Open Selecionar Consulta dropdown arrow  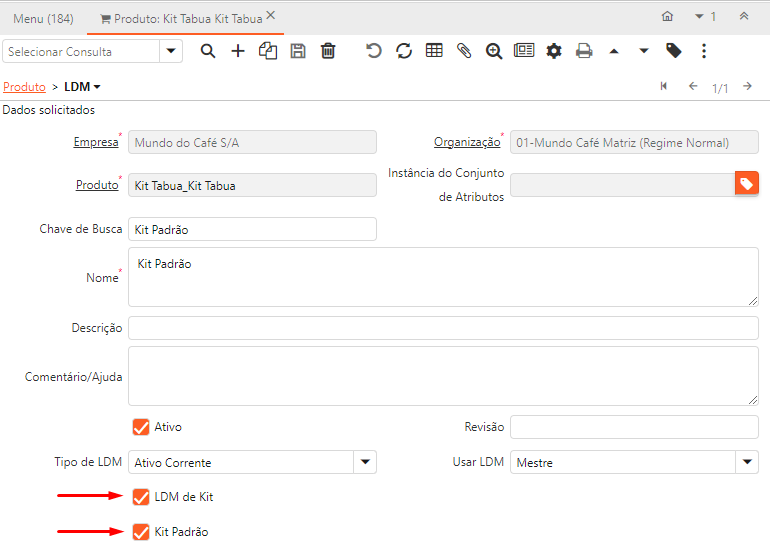[171, 51]
